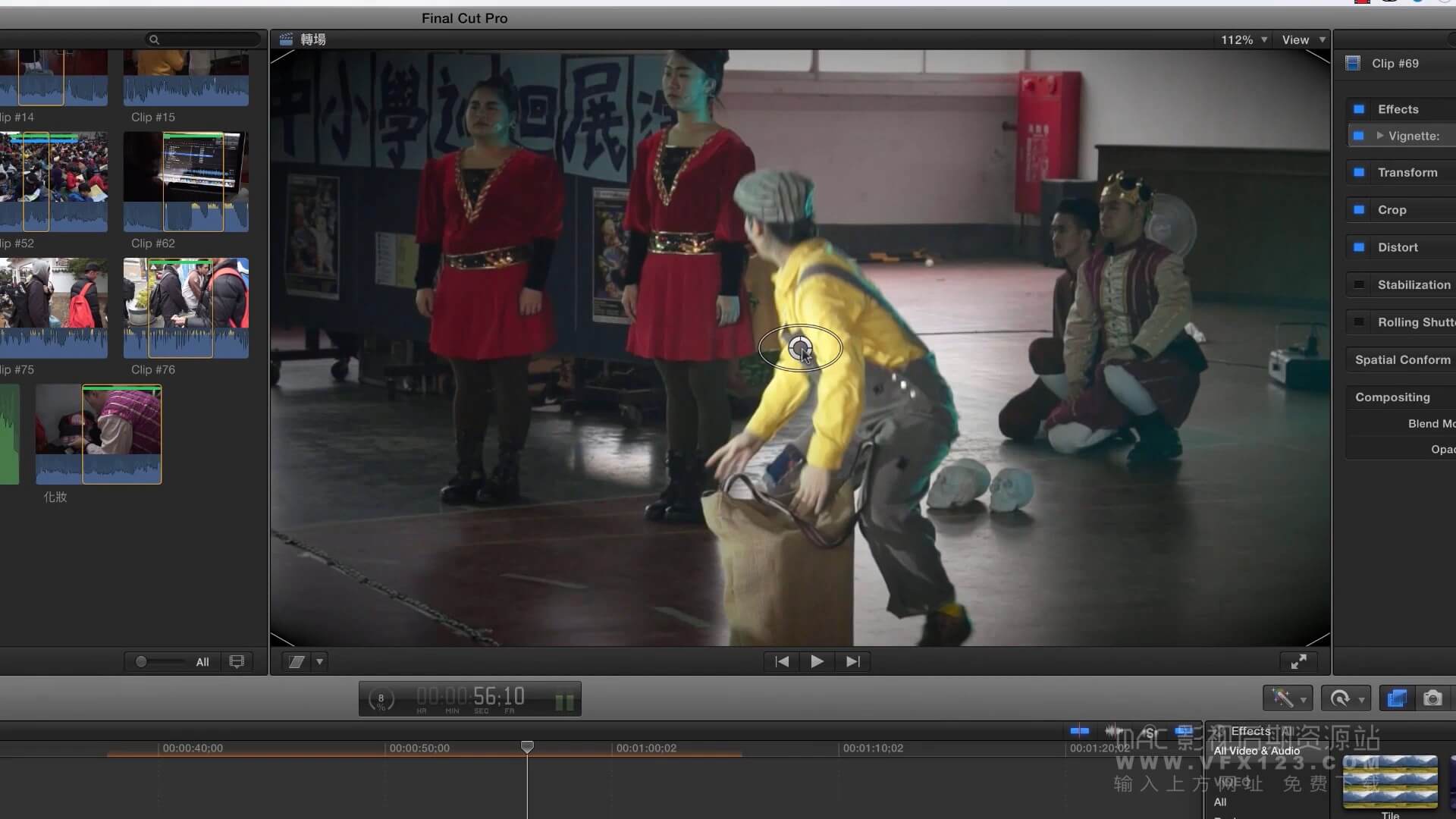The image size is (1456, 819).
Task: Click the project clapperboard icon beside 轉場
Action: [286, 39]
